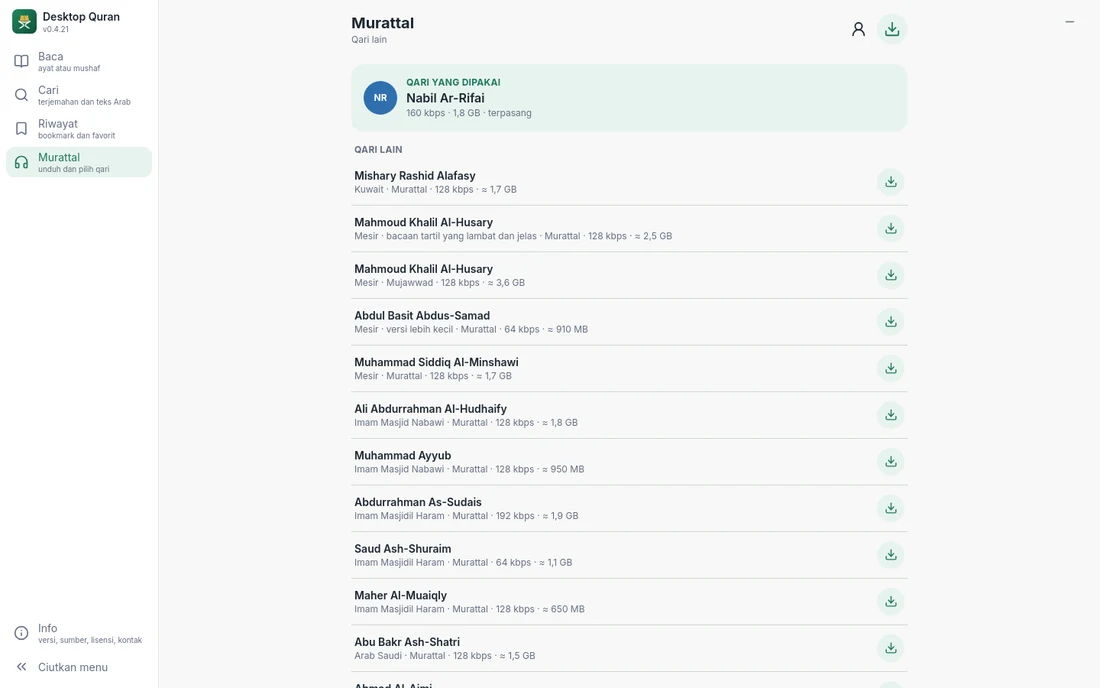Click the Muhammad Ayyub name
Screen dimensions: 1100x688
tap(403, 456)
